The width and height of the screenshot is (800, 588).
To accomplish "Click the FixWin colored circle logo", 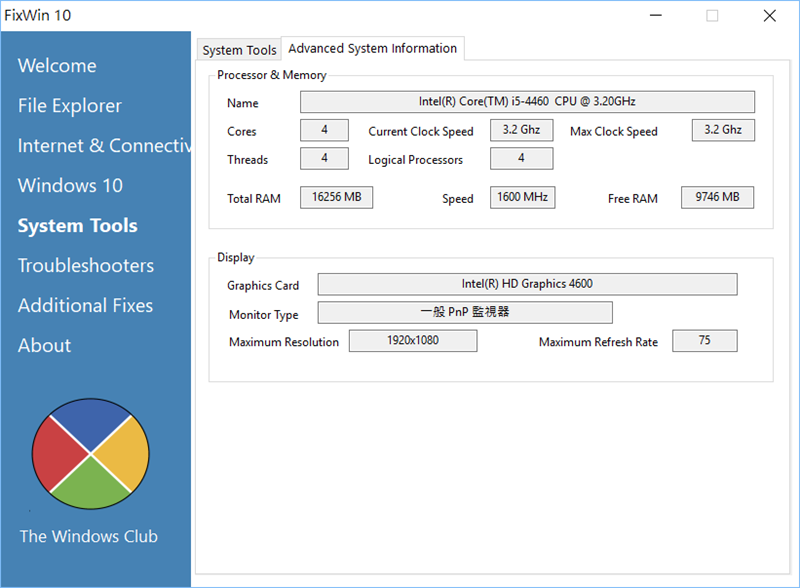I will point(91,454).
